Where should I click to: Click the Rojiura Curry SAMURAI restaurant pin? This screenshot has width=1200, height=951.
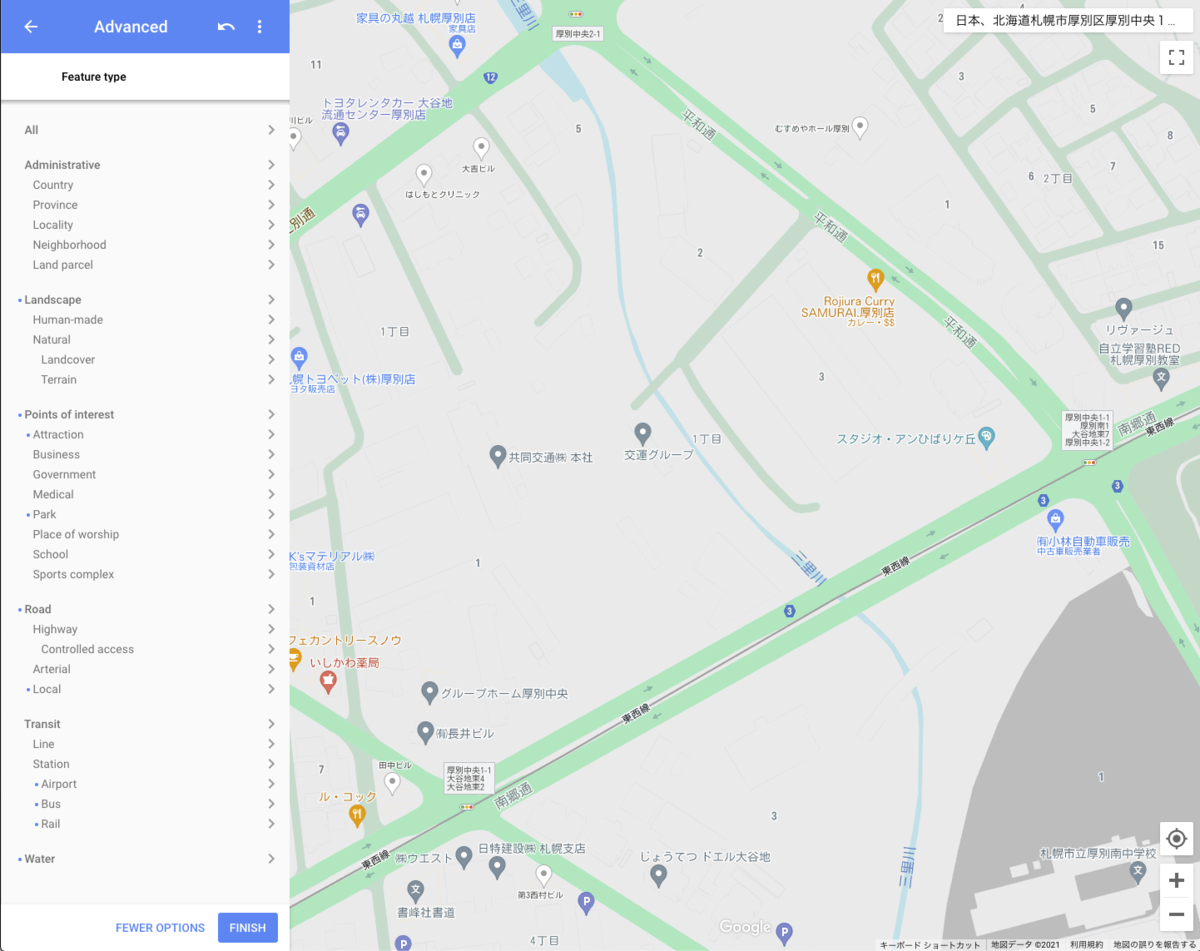click(875, 279)
